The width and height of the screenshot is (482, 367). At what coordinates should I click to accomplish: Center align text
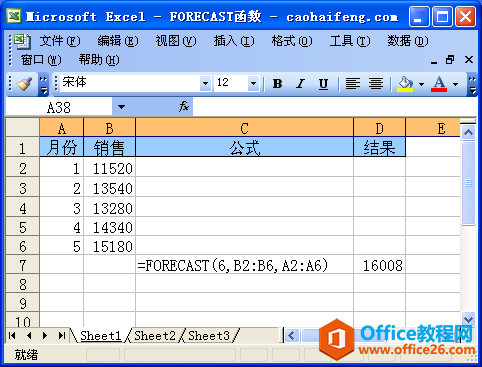tap(376, 83)
